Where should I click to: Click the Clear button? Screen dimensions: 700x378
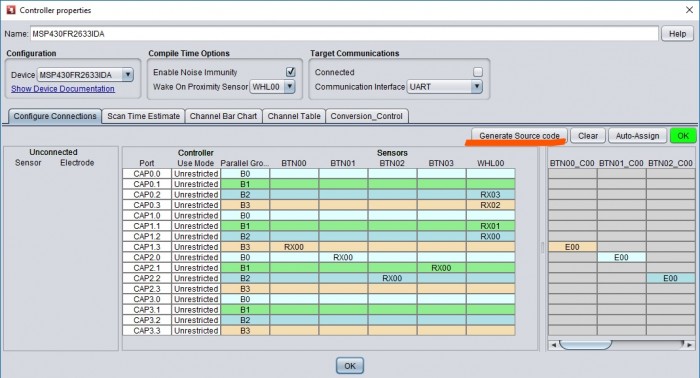pos(588,136)
